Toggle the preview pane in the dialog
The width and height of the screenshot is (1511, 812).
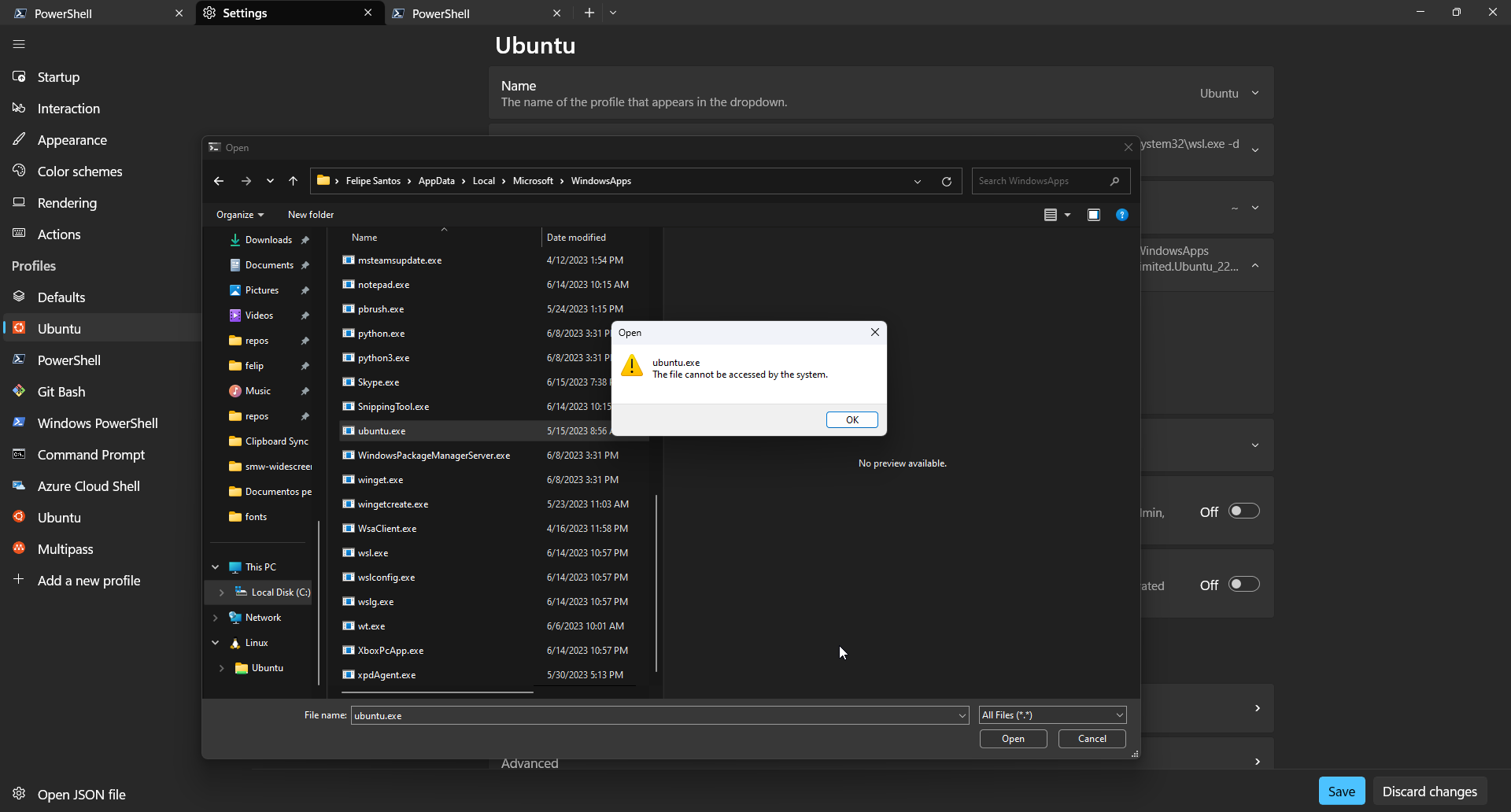(x=1094, y=214)
